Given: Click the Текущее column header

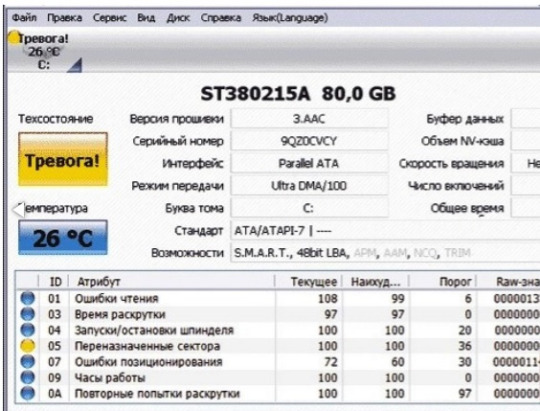Looking at the screenshot, I should coord(308,282).
